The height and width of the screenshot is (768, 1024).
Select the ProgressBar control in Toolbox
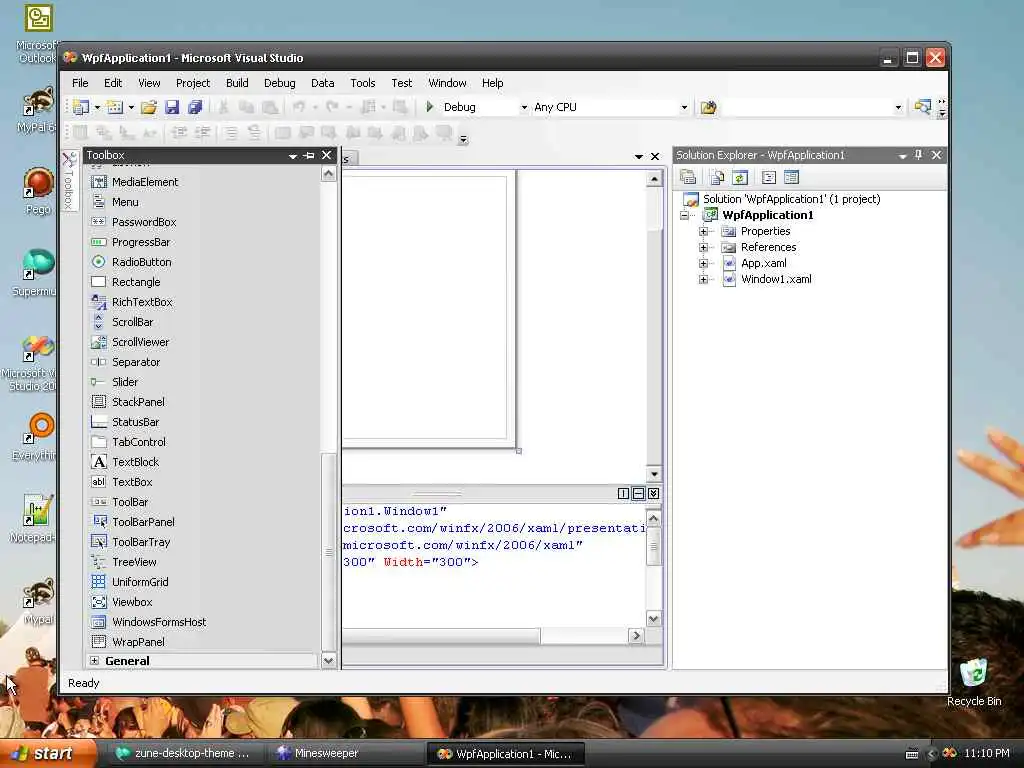[x=140, y=242]
